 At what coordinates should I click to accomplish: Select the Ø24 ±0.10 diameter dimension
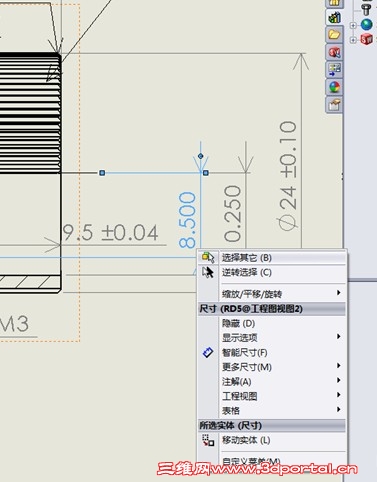coord(287,176)
